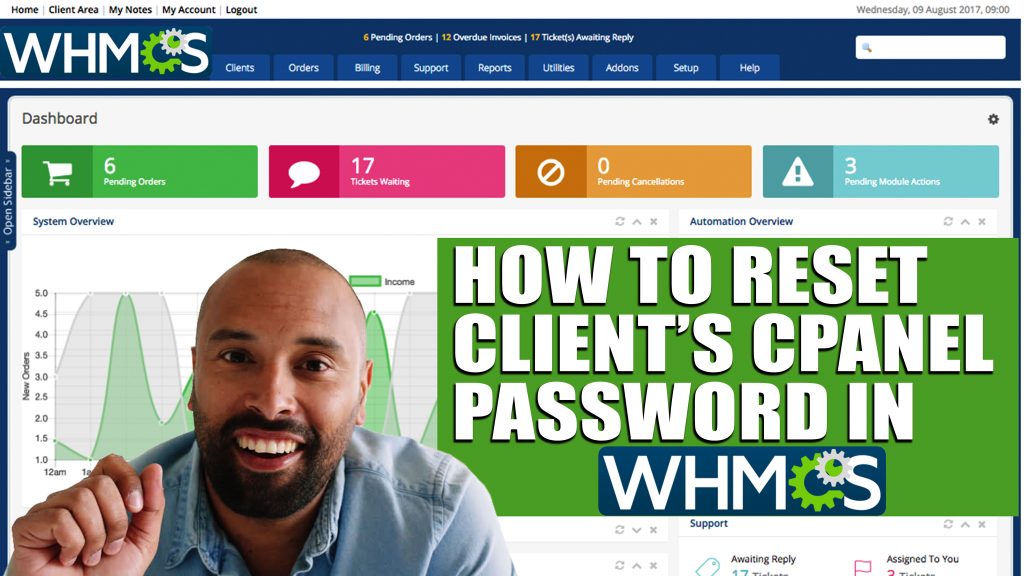Open the Setup menu
1024x576 pixels.
686,68
